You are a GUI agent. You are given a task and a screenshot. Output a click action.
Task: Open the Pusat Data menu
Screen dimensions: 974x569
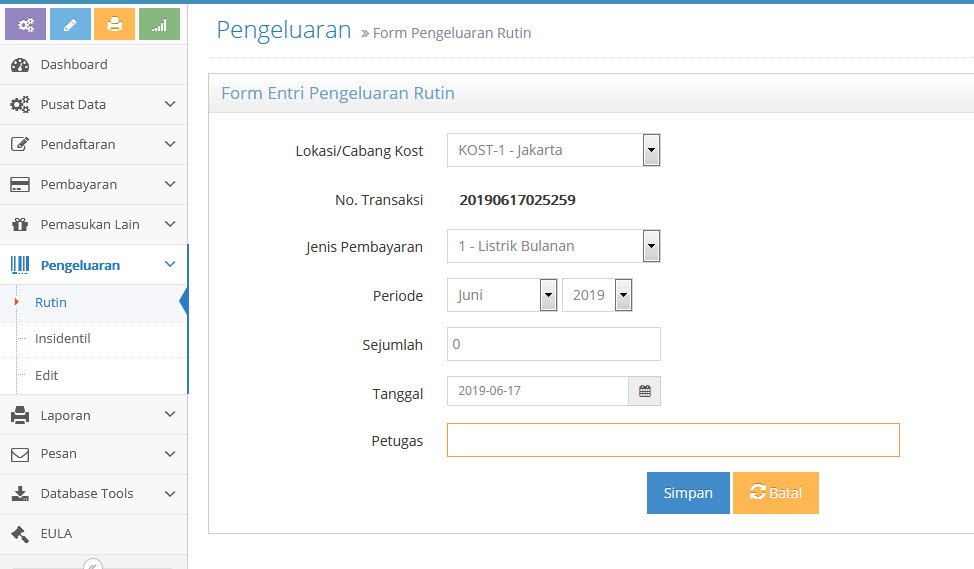(x=93, y=104)
